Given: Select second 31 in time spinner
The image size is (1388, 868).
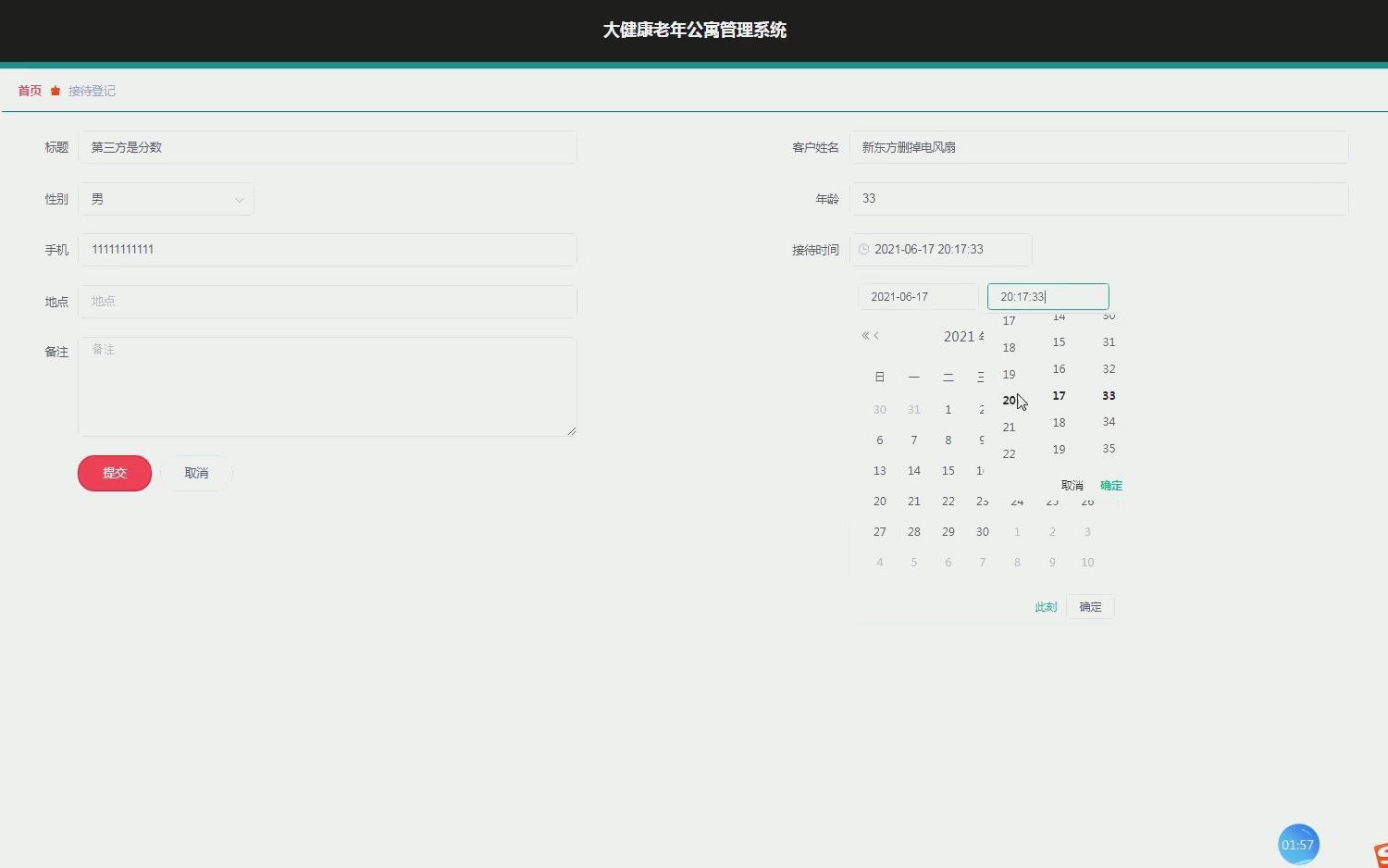Looking at the screenshot, I should pyautogui.click(x=1109, y=342).
